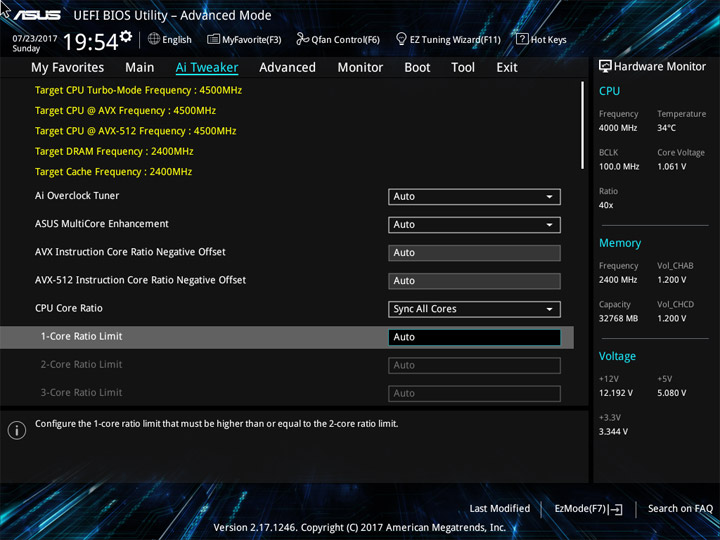Click the Ai Overclock Tuner label

(x=77, y=196)
